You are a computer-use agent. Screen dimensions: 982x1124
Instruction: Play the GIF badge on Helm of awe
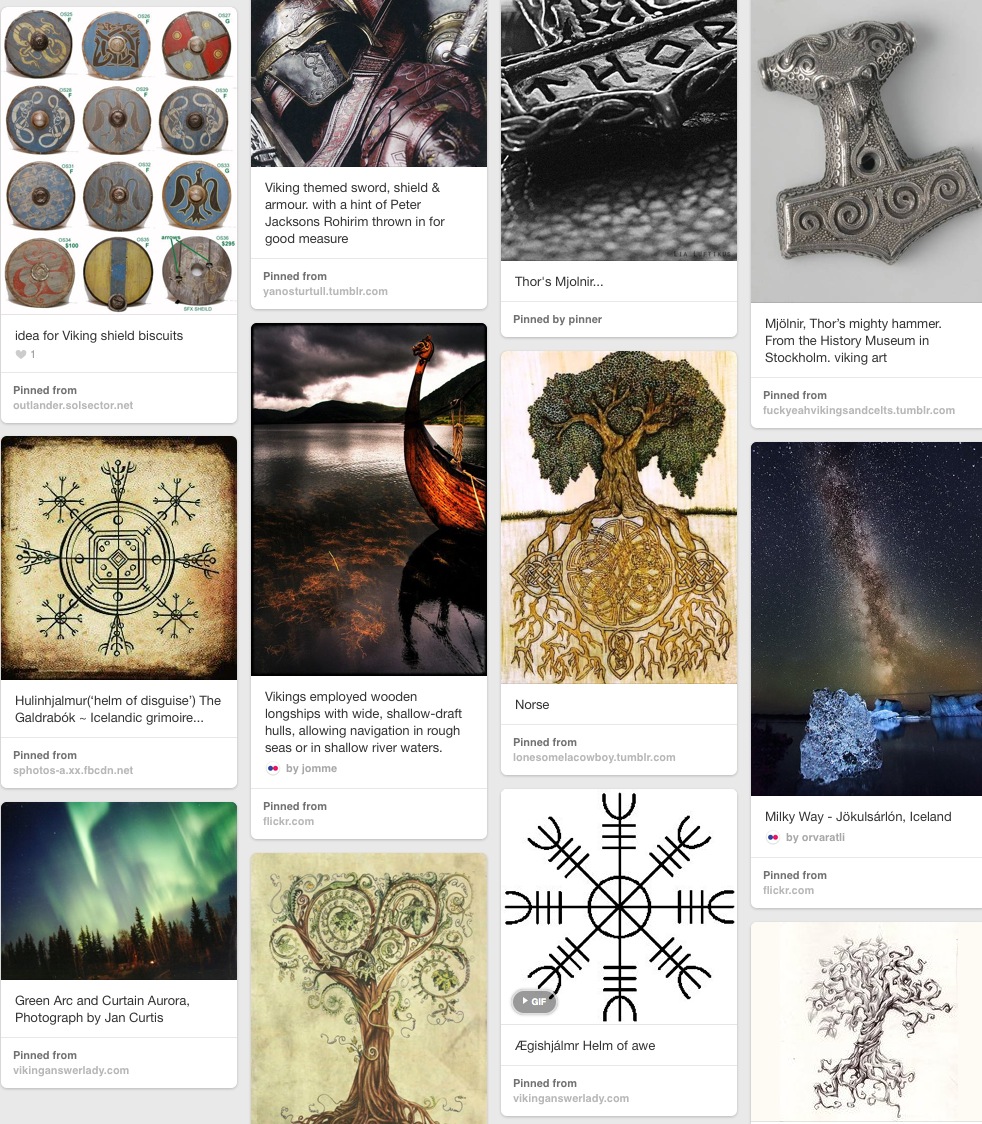[x=535, y=1001]
